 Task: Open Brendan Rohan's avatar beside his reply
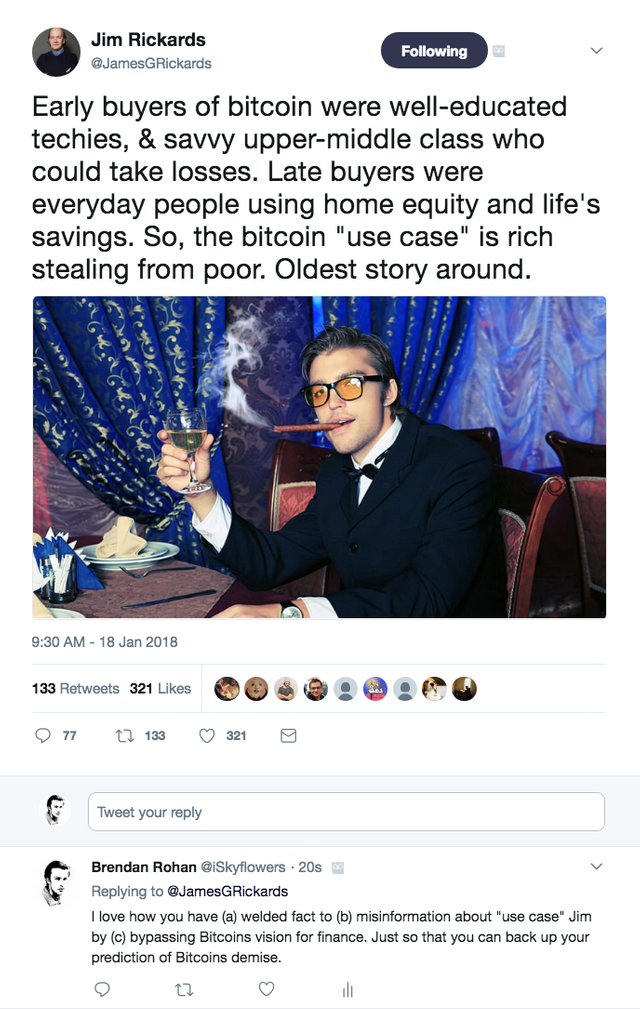56,881
